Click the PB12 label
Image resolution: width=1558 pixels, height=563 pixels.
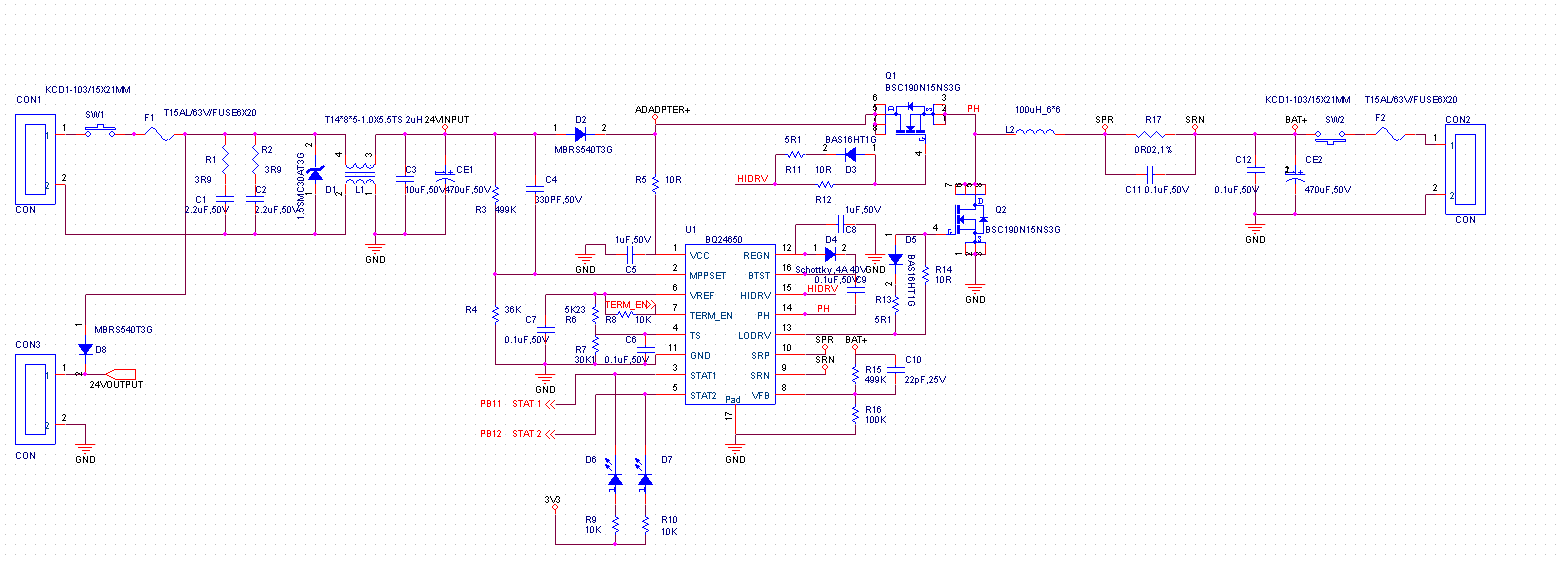pos(490,434)
